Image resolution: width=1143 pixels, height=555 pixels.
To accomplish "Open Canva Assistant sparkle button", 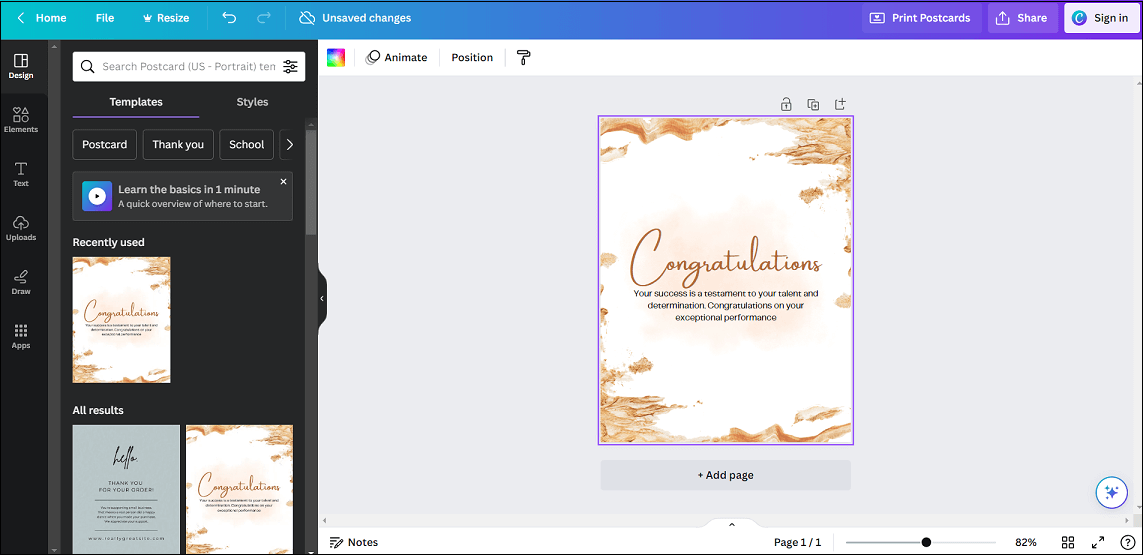I will [x=1112, y=492].
